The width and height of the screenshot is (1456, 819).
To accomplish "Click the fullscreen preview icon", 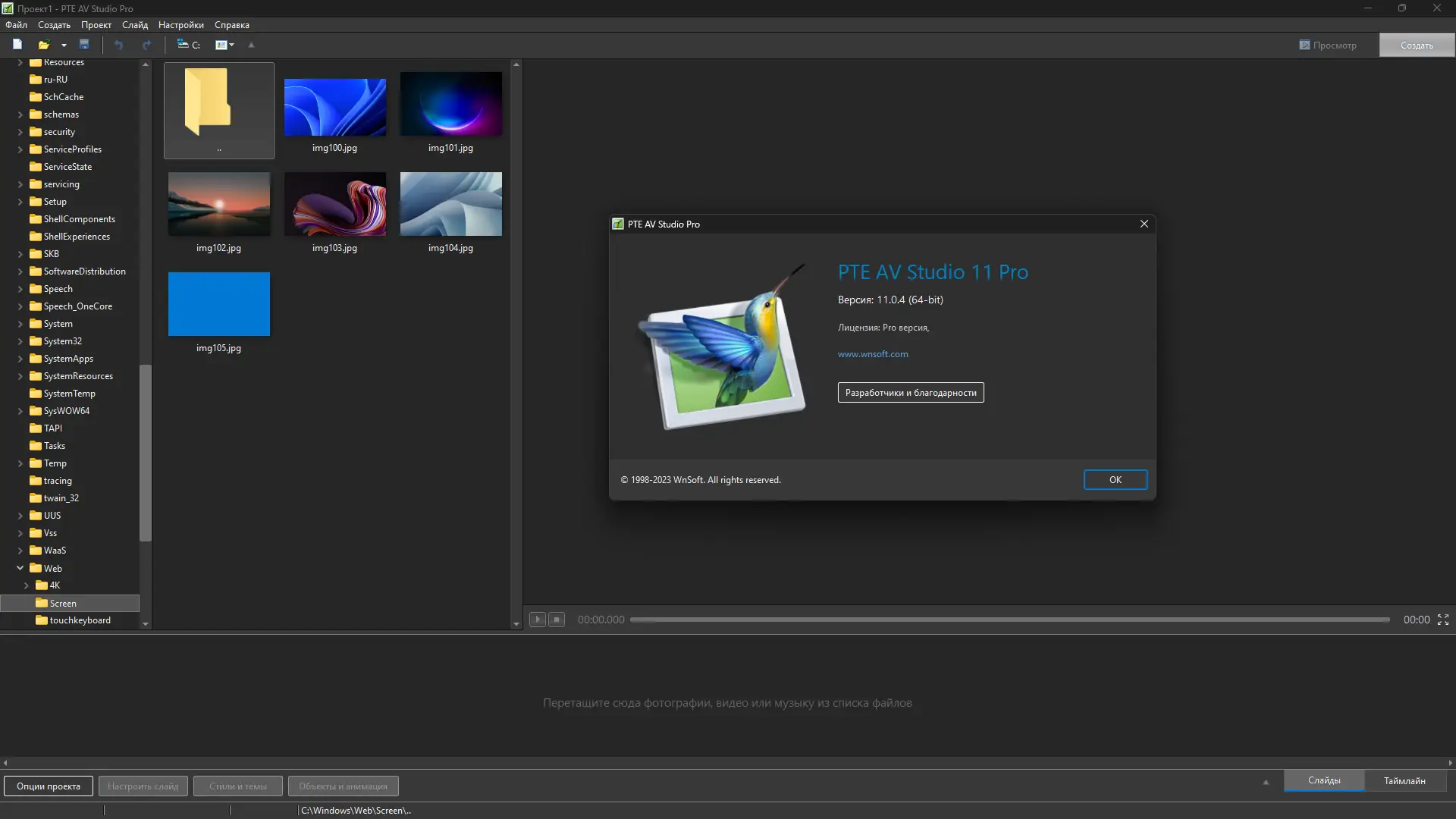I will click(x=1443, y=620).
